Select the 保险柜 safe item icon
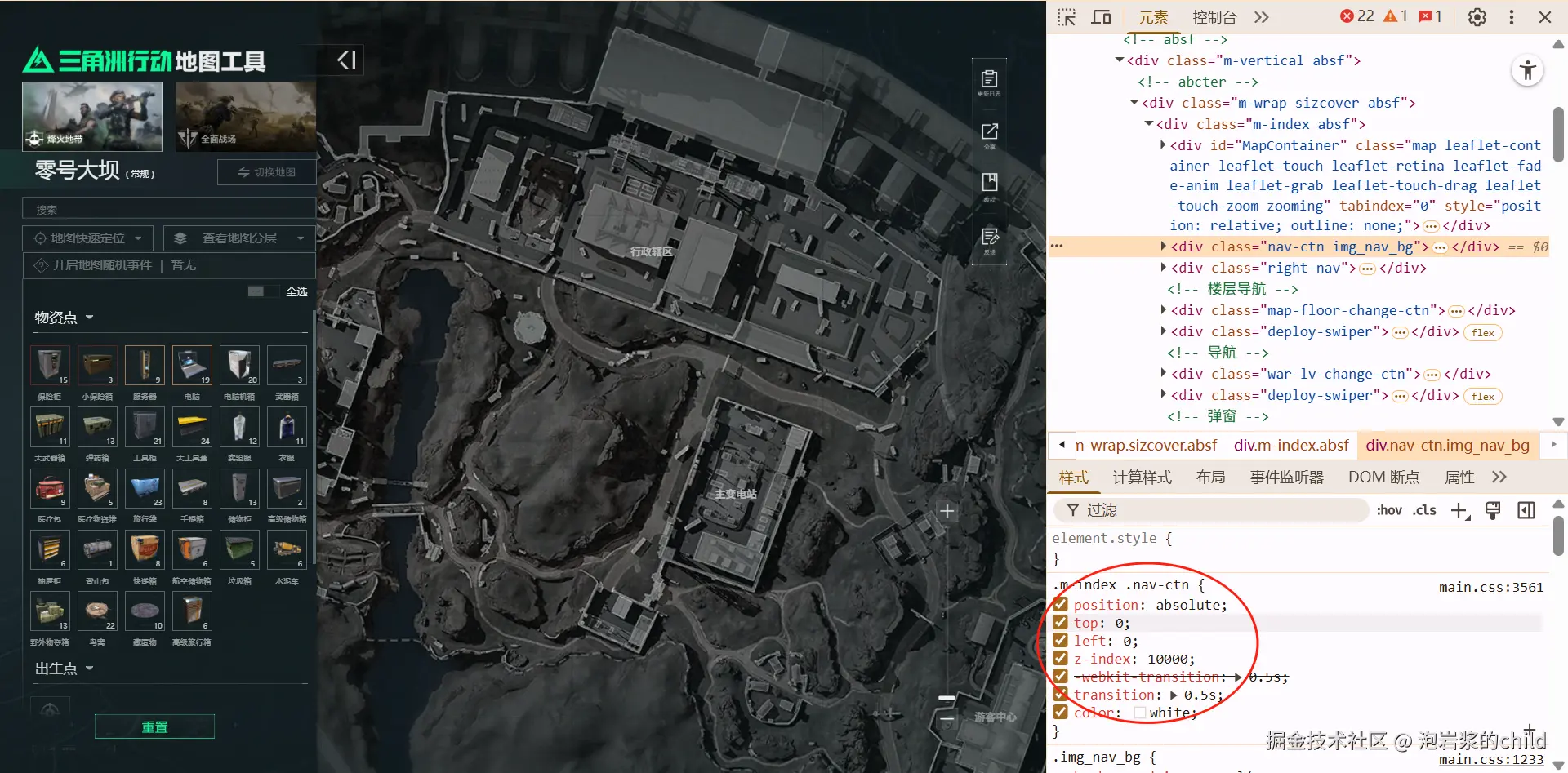1568x773 pixels. (50, 365)
